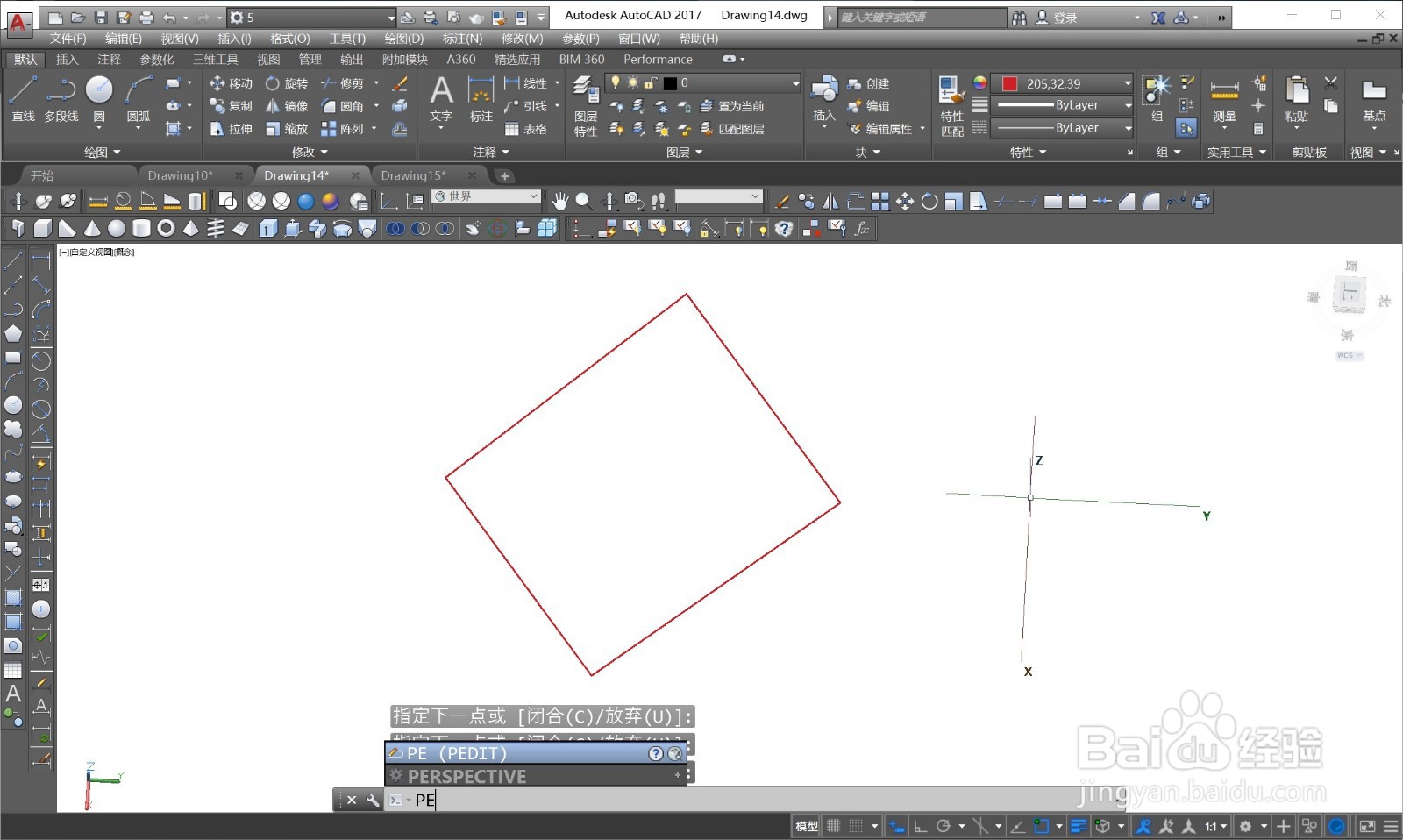This screenshot has height=840, width=1403.
Task: Toggle clean screen in status bar
Action: [1367, 826]
